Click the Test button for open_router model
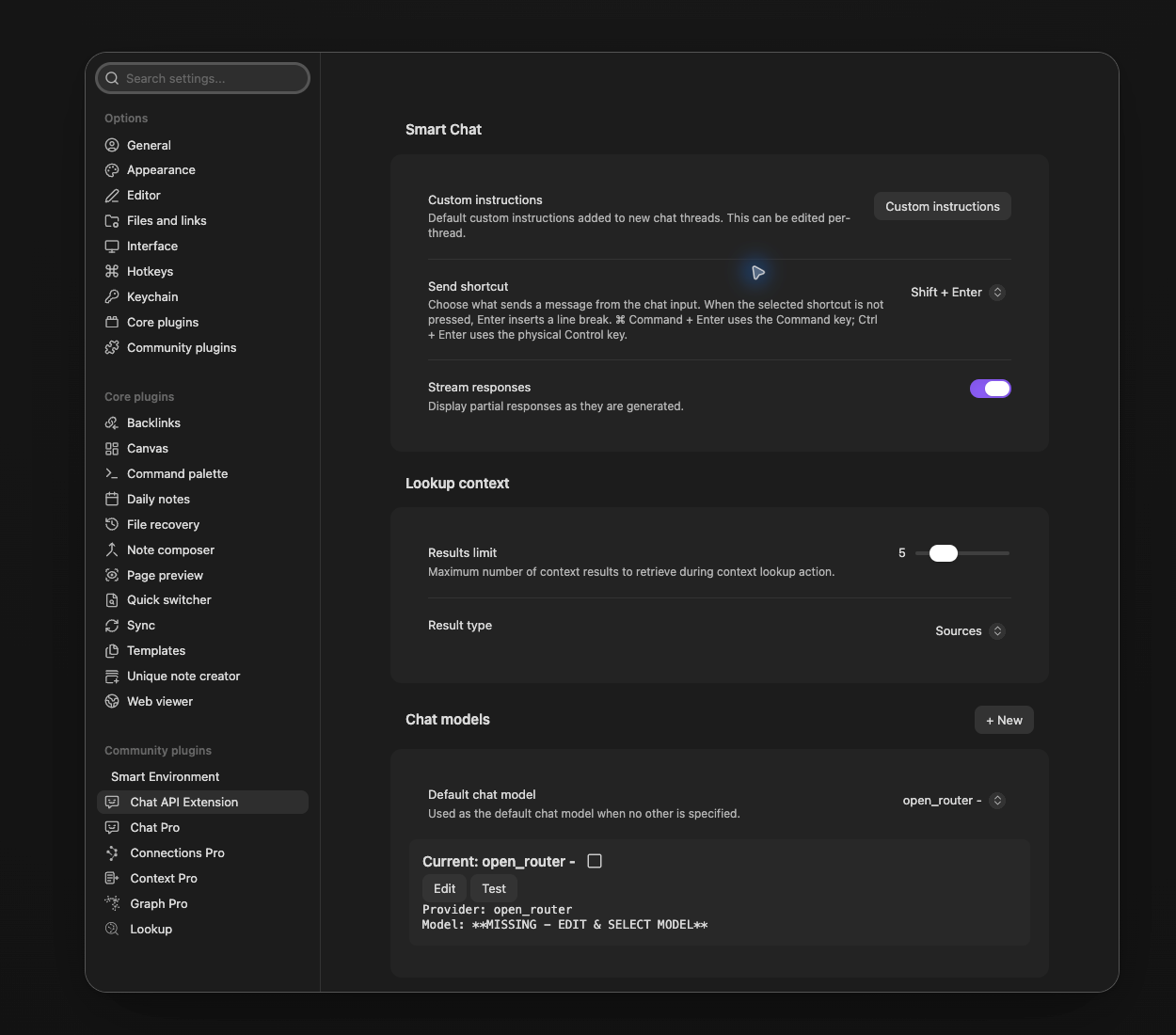 494,888
